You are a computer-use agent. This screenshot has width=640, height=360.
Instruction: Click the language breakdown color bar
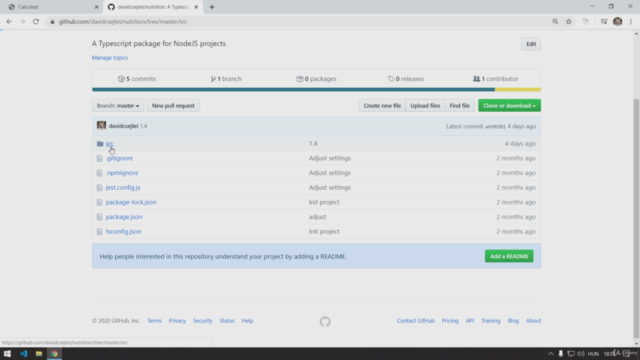point(316,89)
